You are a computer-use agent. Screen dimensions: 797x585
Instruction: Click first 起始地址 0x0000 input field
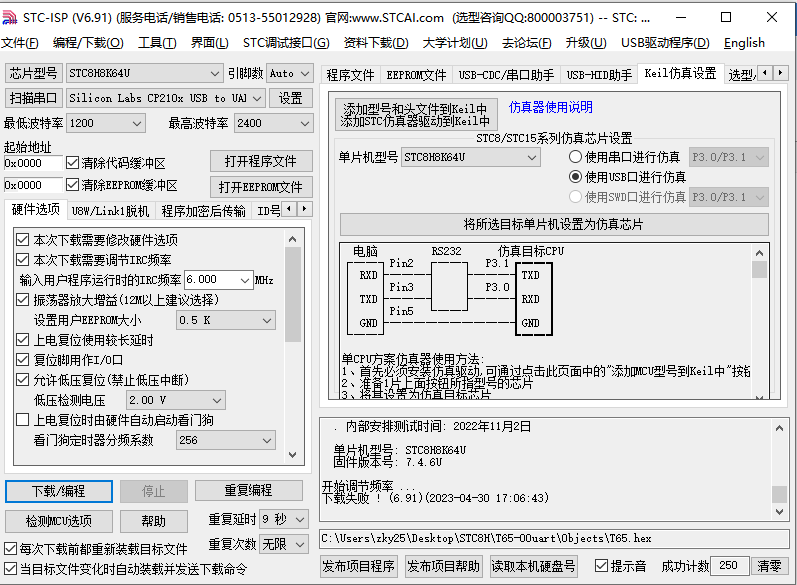tap(33, 163)
